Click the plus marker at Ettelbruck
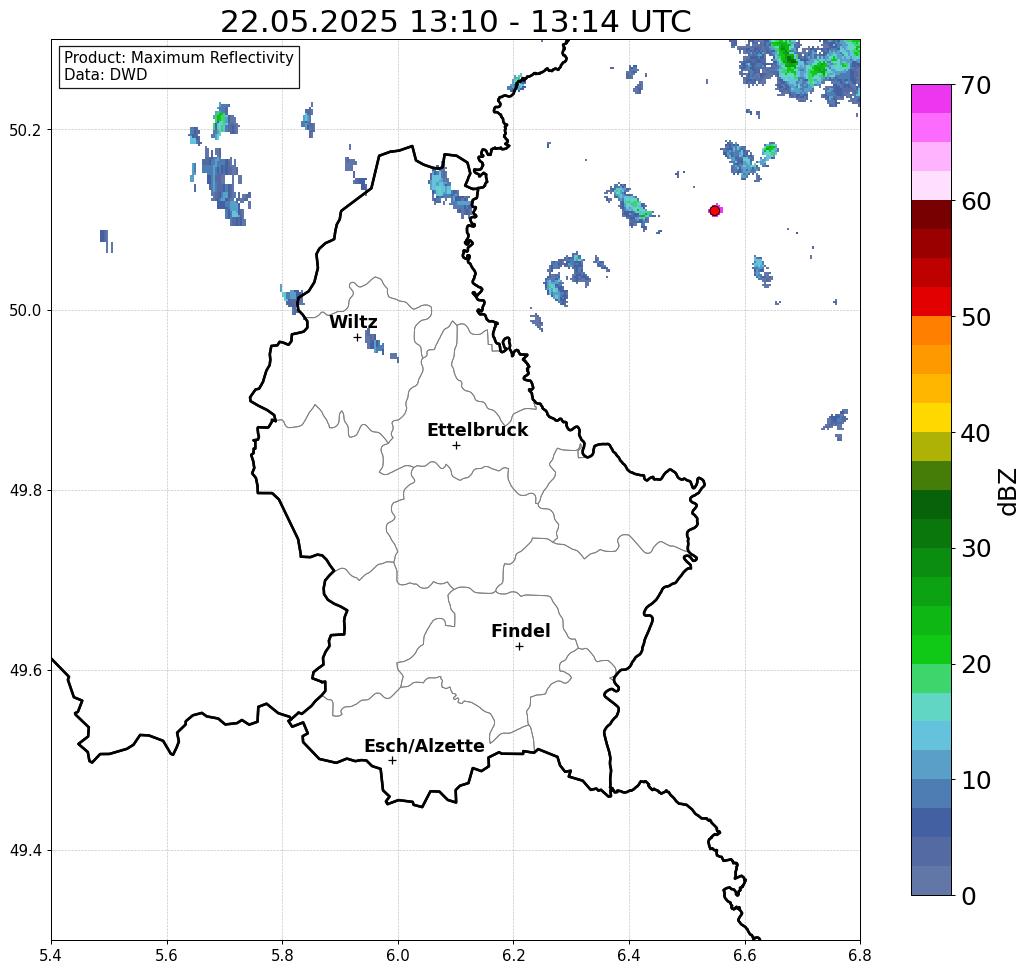 457,445
